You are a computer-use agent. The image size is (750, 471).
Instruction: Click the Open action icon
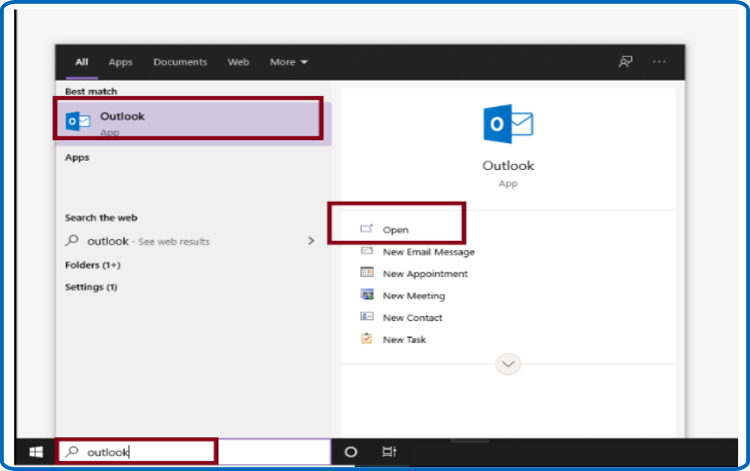(x=366, y=229)
